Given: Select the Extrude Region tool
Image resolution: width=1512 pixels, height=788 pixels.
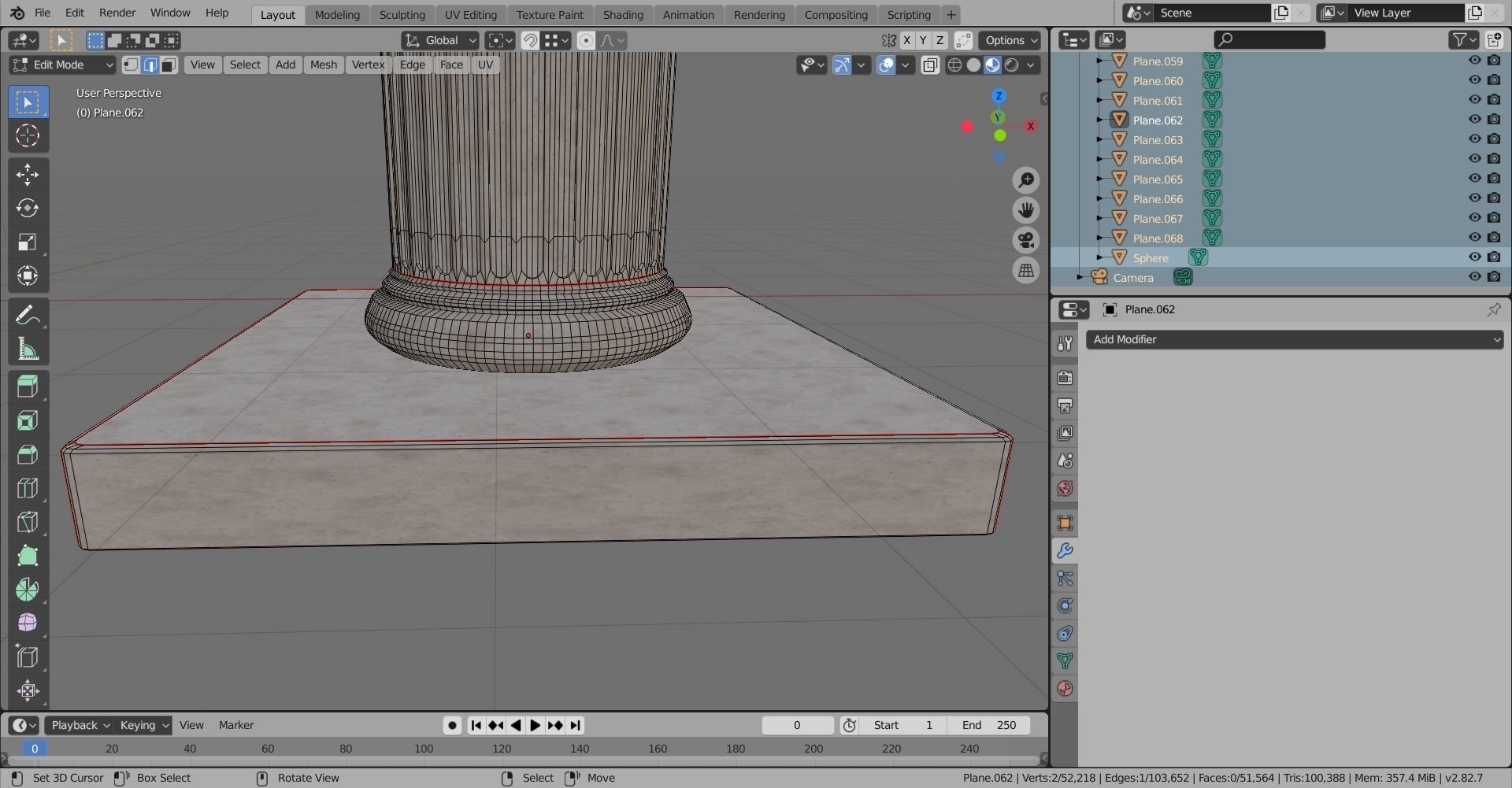Looking at the screenshot, I should click(x=28, y=387).
